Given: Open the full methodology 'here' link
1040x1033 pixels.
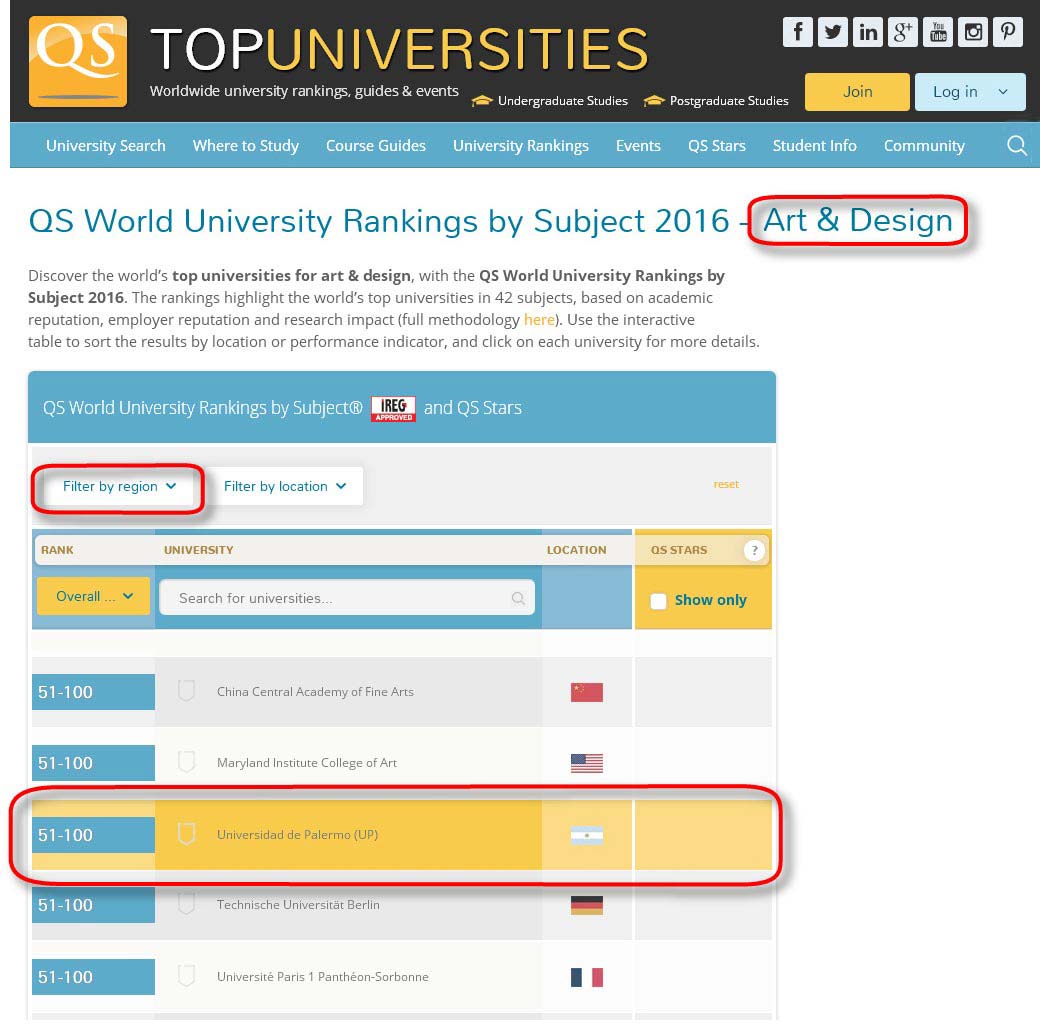Looking at the screenshot, I should pos(539,320).
